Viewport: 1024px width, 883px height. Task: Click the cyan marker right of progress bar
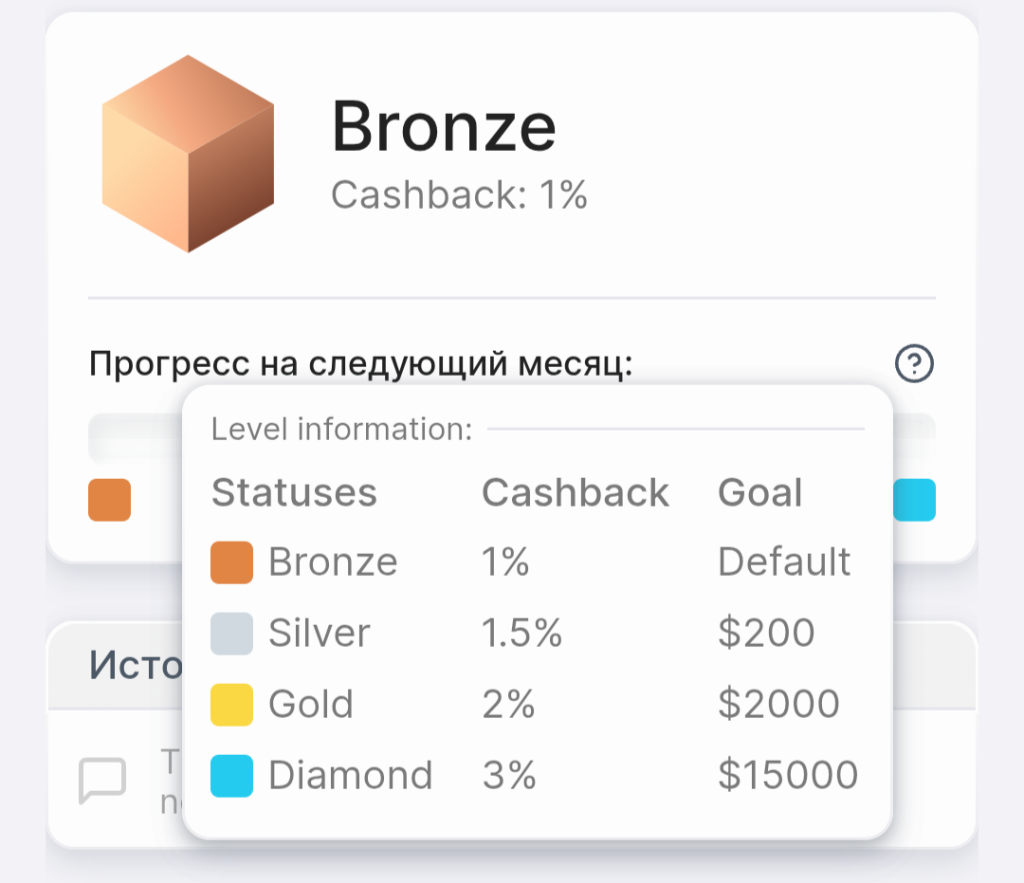(914, 500)
